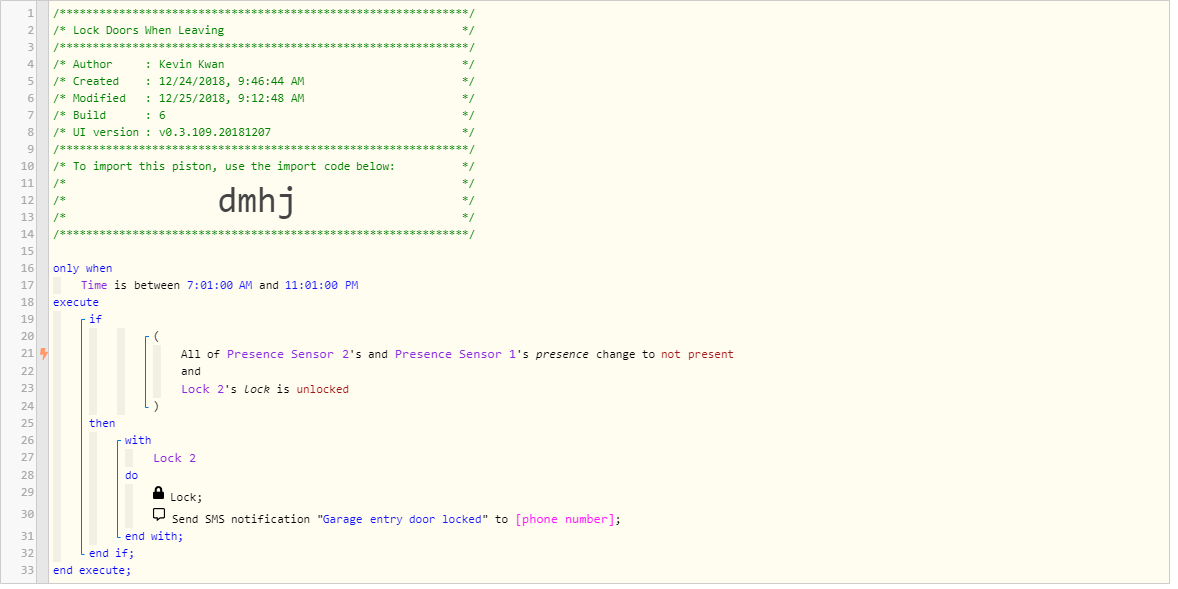Click the red 'unlocked' value

[322, 389]
